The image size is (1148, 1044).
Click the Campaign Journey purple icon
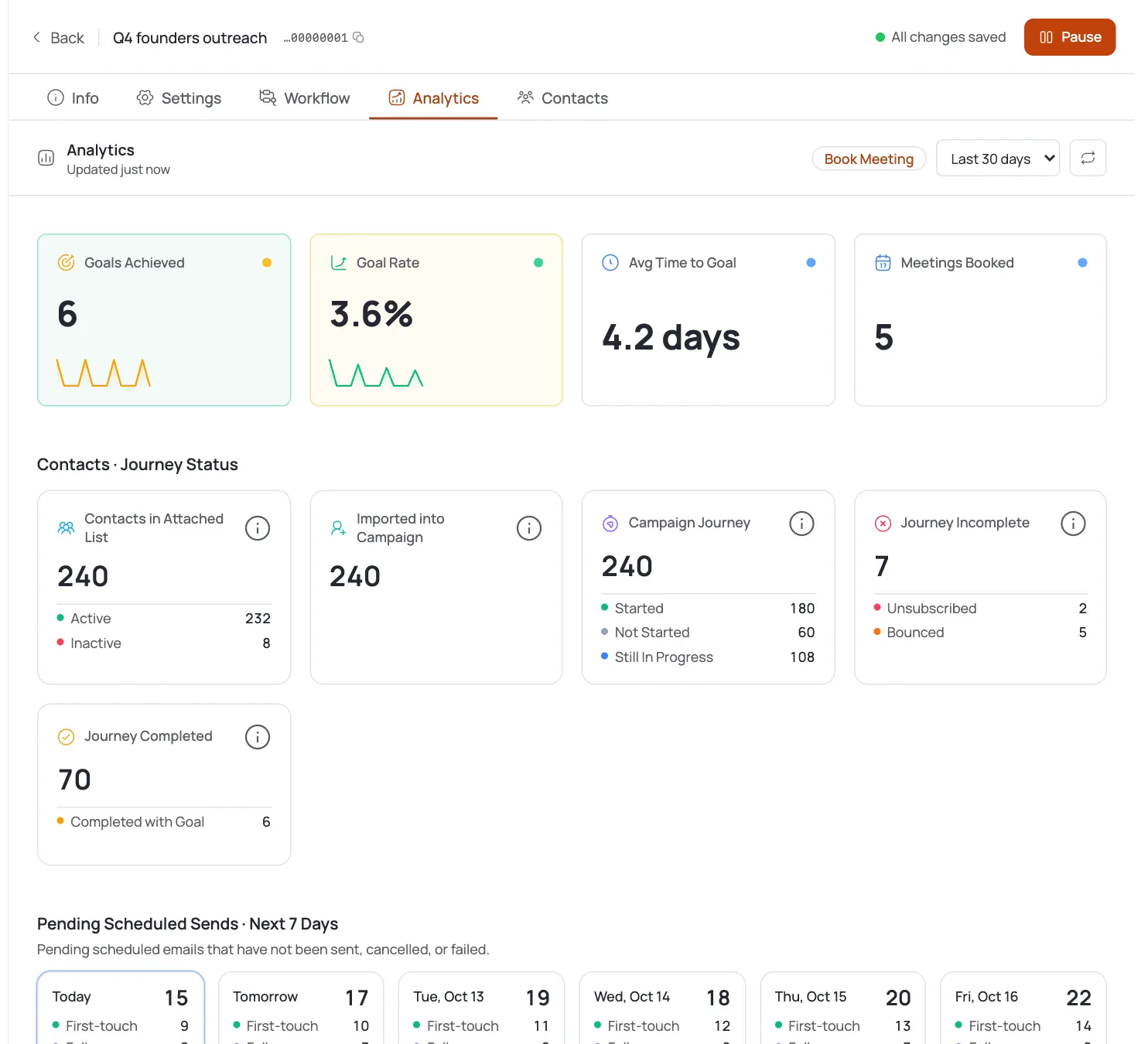coord(610,524)
